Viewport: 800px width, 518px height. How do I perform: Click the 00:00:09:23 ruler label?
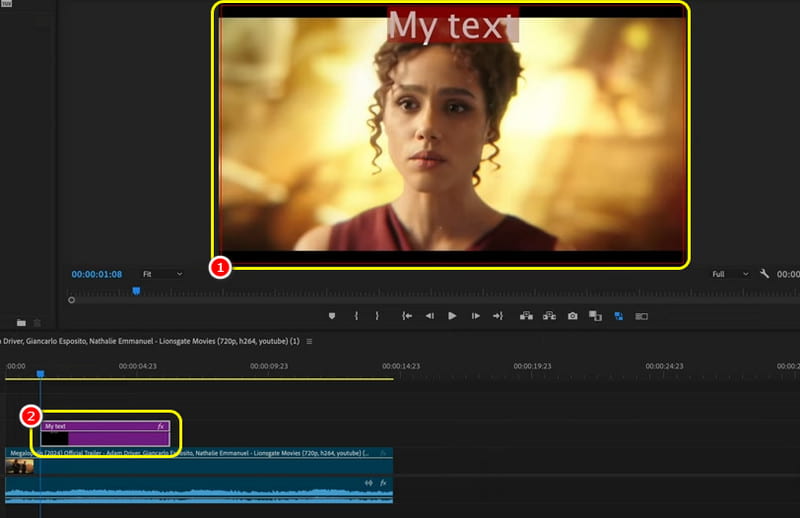coord(269,366)
